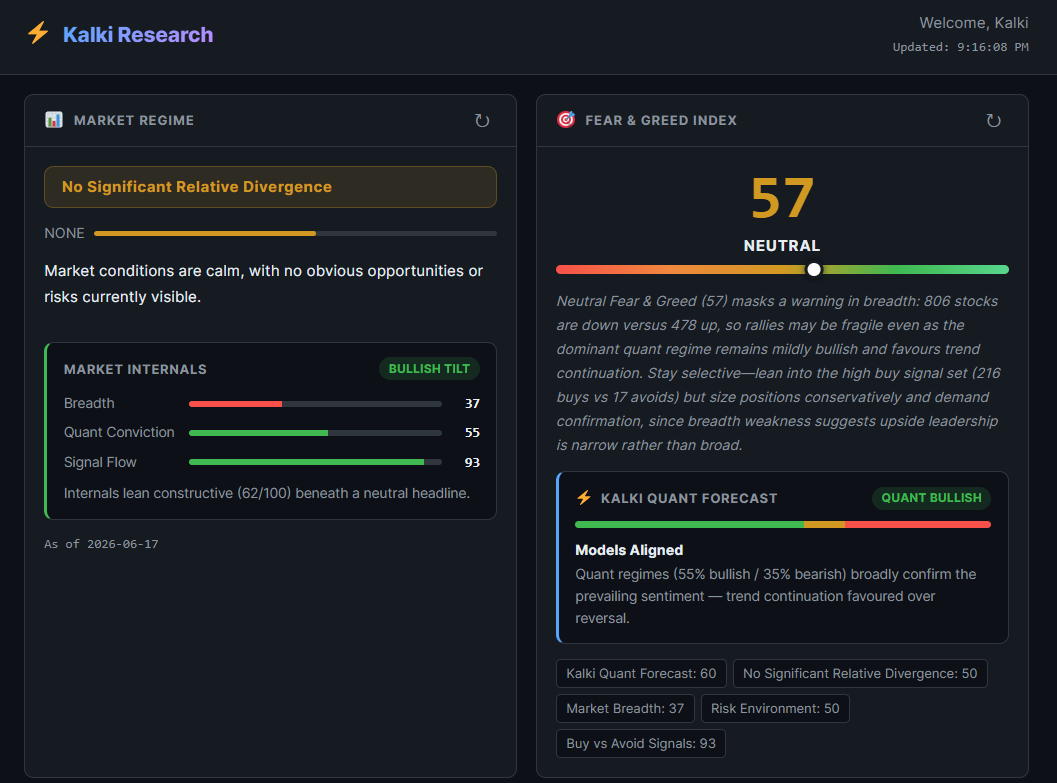The image size is (1057, 783).
Task: Click the Kalki Research lightning bolt logo
Action: pyautogui.click(x=38, y=33)
